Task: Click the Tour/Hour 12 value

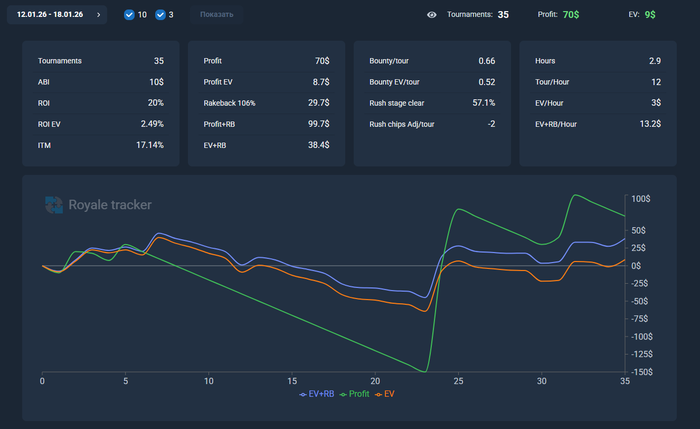Action: [x=656, y=82]
